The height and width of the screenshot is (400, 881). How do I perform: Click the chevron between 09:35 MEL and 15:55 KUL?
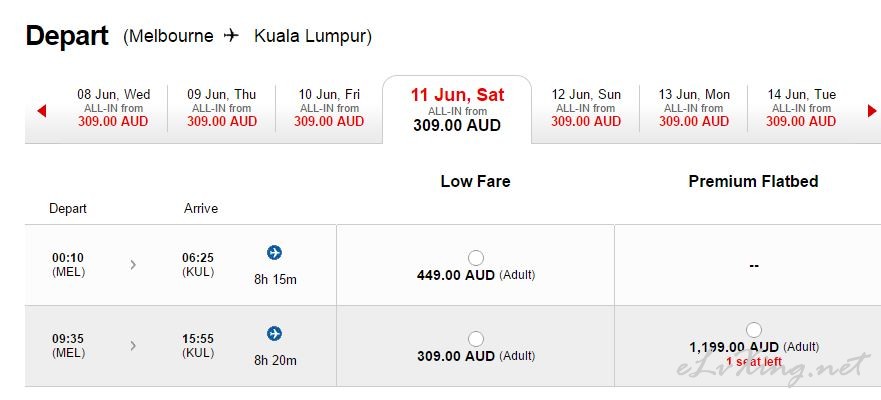coord(133,346)
